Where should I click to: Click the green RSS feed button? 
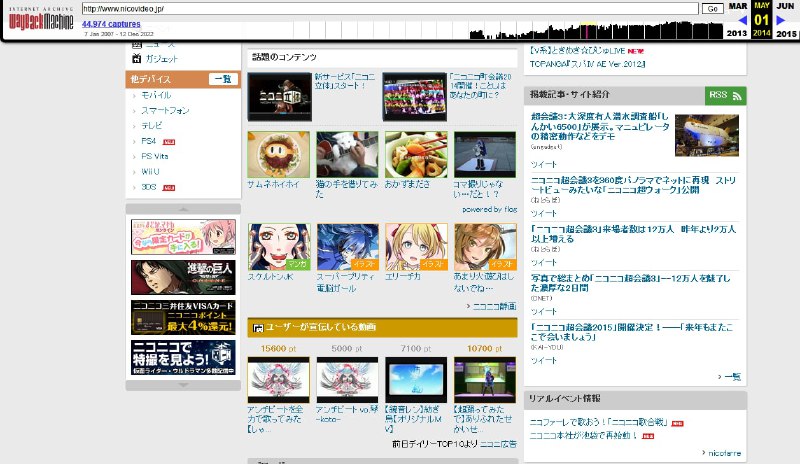[725, 95]
